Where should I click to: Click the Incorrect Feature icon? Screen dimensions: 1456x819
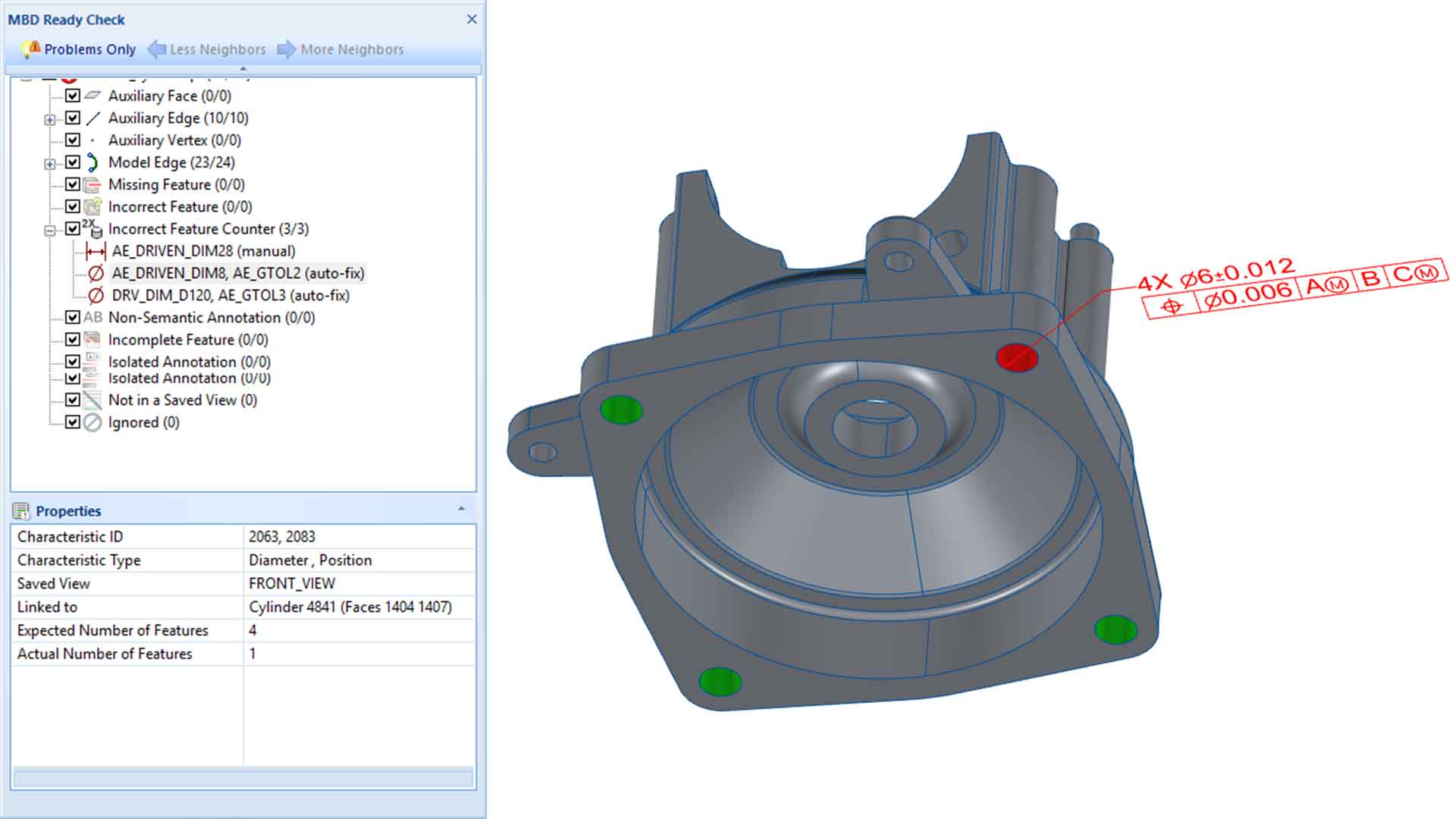click(x=93, y=206)
